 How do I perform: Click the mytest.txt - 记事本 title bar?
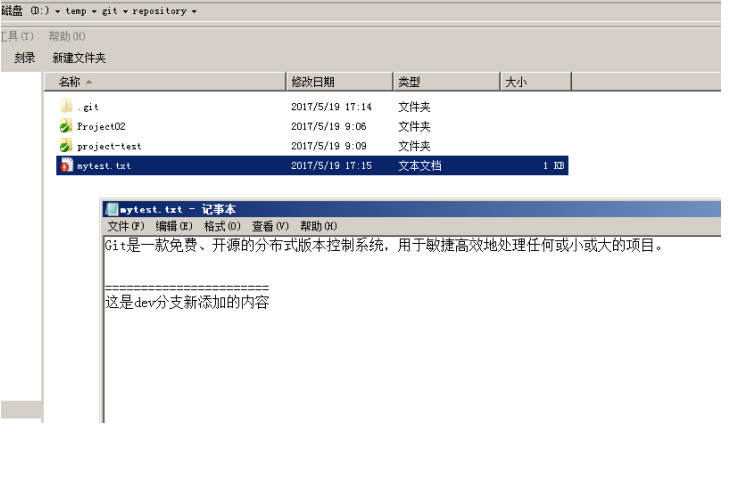coord(411,209)
